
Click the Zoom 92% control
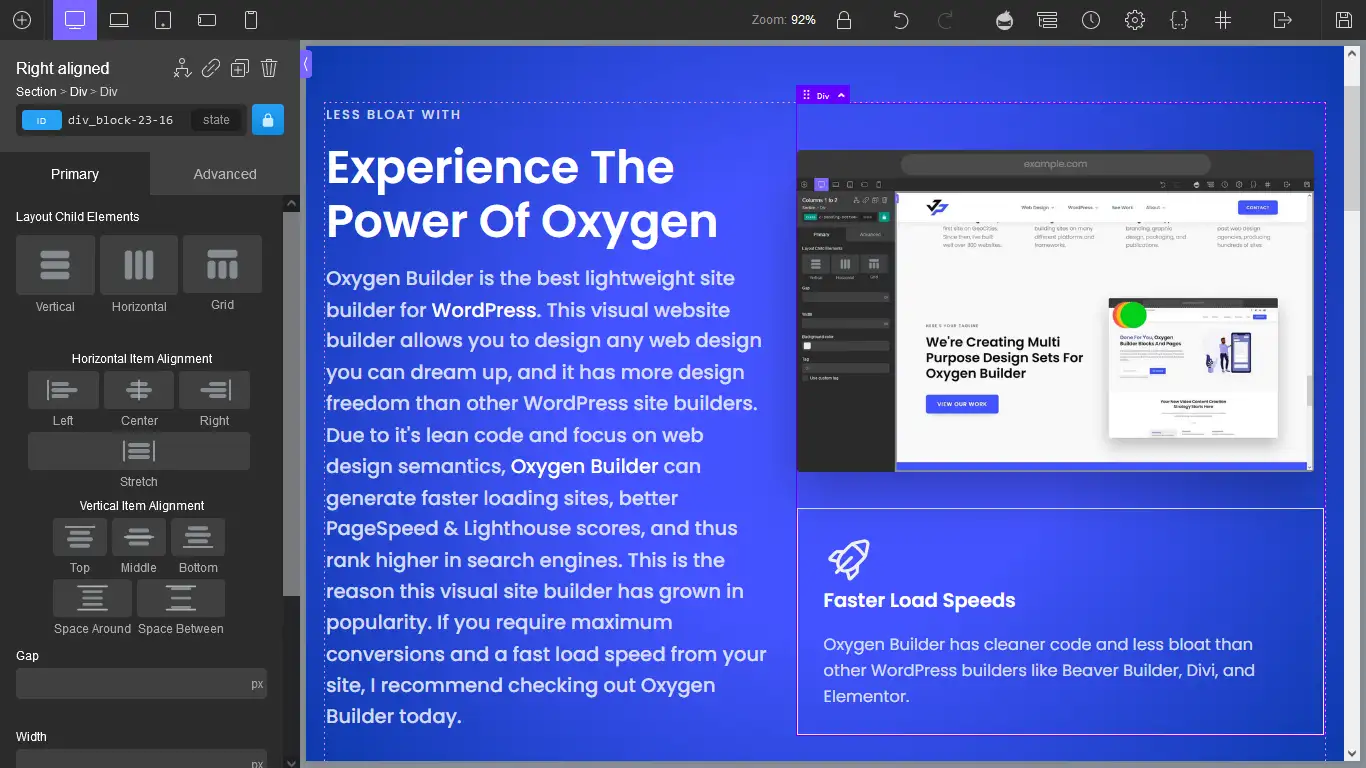784,18
